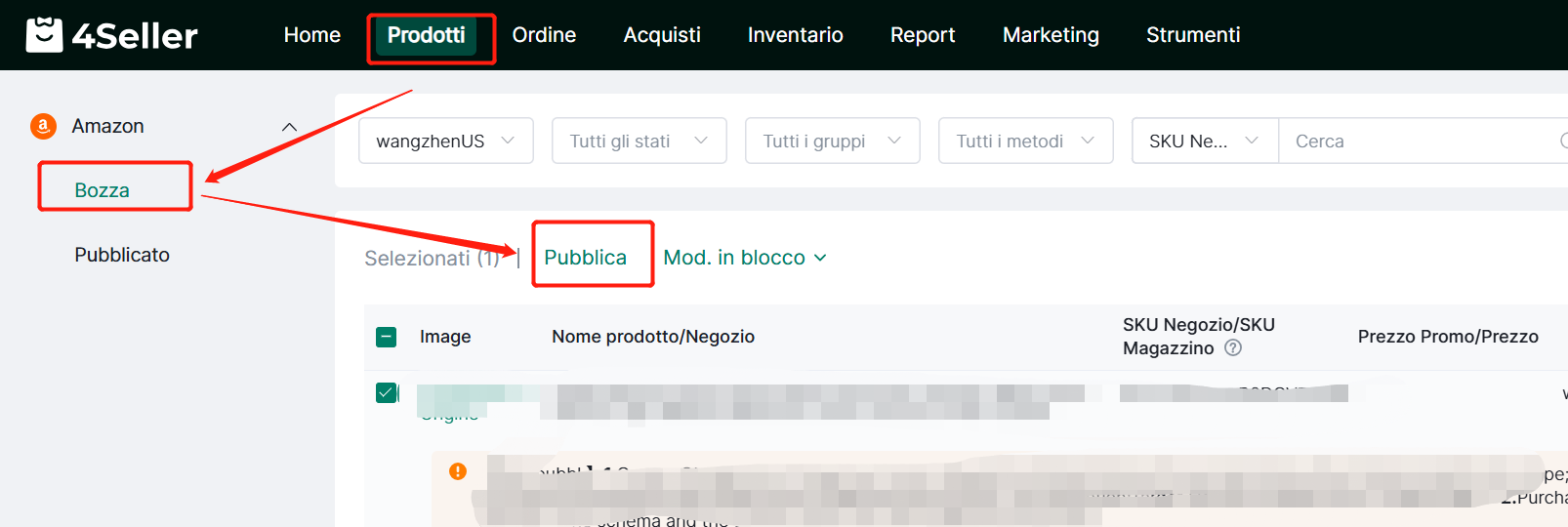Select Pubblicato in the sidebar
Screen dimensions: 1568x527
(122, 255)
